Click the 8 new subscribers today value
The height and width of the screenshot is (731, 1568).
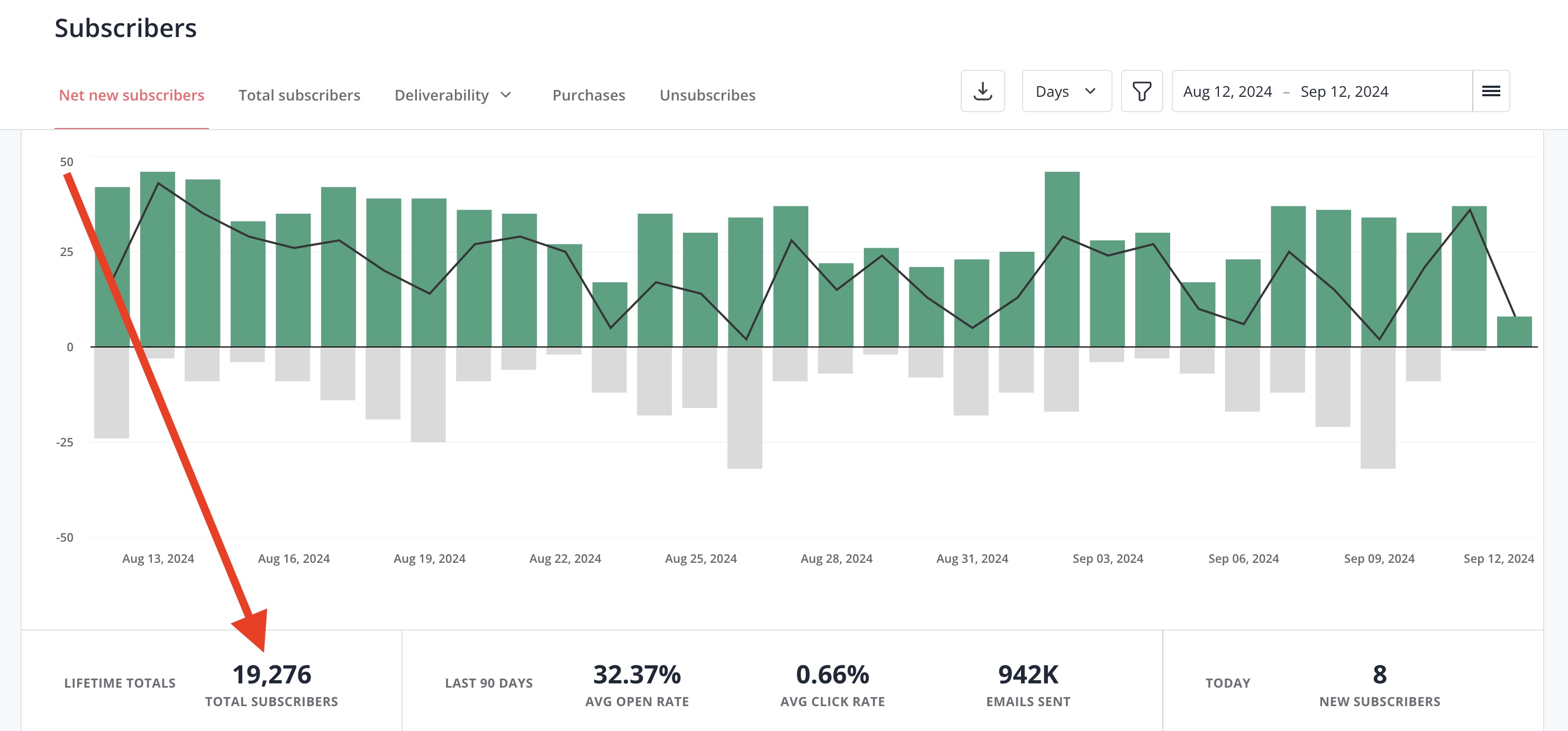[x=1379, y=674]
